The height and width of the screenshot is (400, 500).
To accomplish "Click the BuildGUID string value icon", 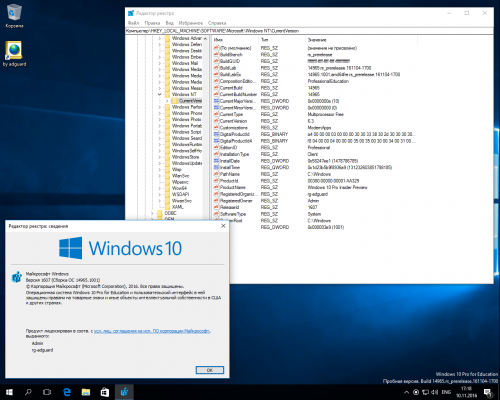I will tap(216, 61).
